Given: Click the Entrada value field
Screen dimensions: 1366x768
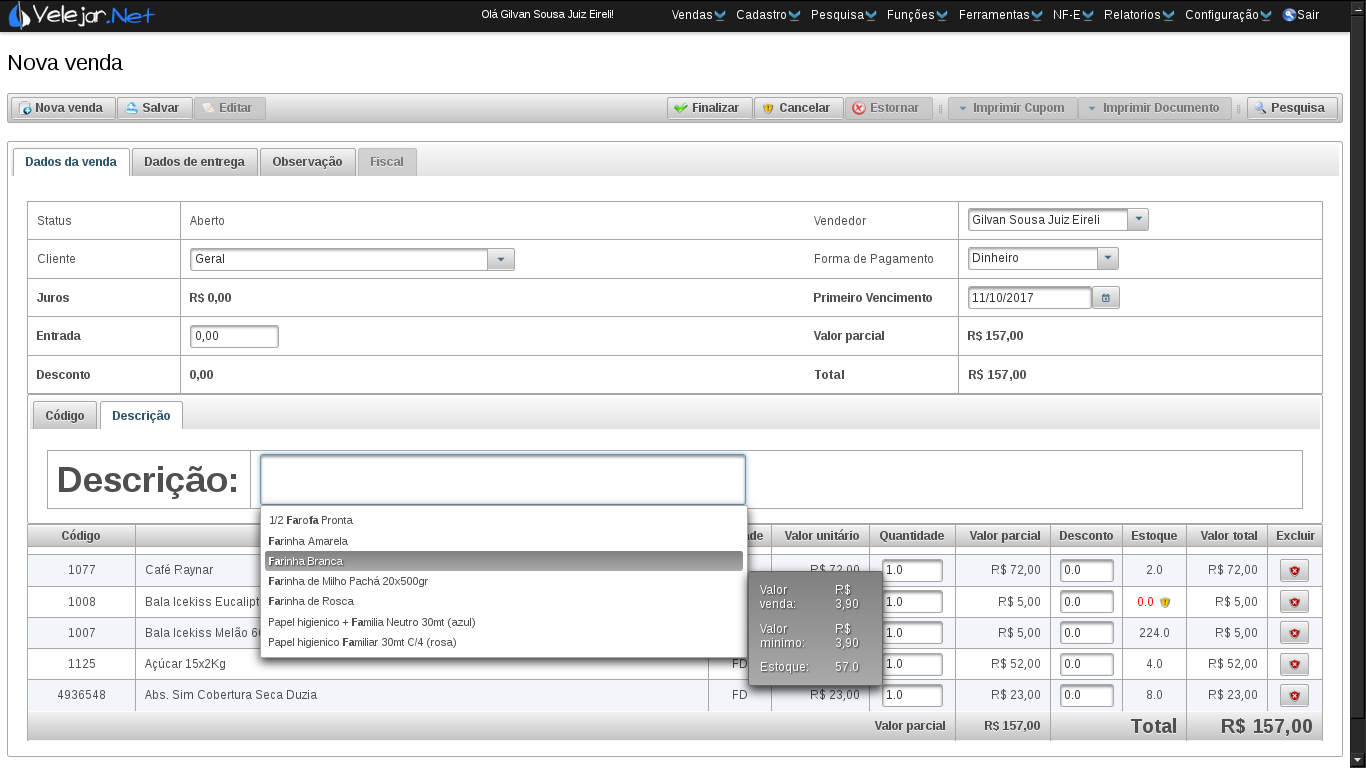Looking at the screenshot, I should tap(234, 336).
